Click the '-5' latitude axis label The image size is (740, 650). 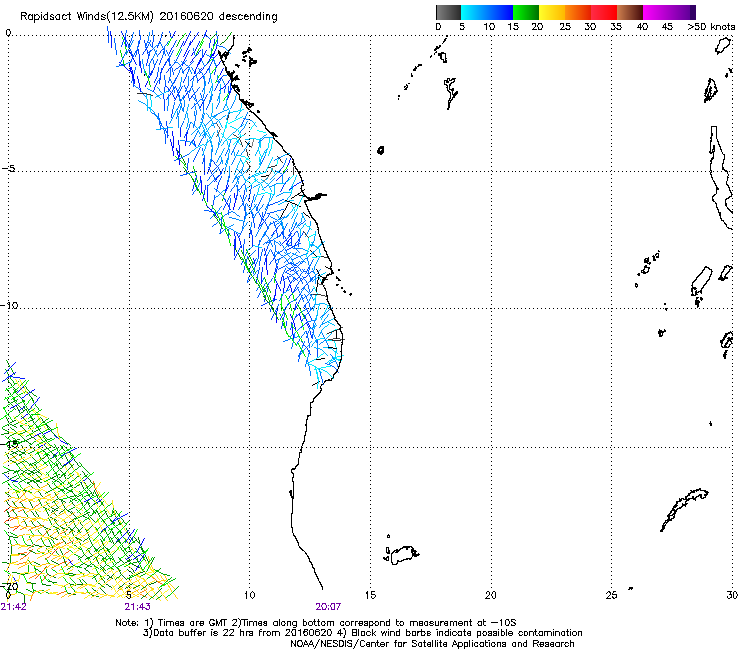coord(8,169)
